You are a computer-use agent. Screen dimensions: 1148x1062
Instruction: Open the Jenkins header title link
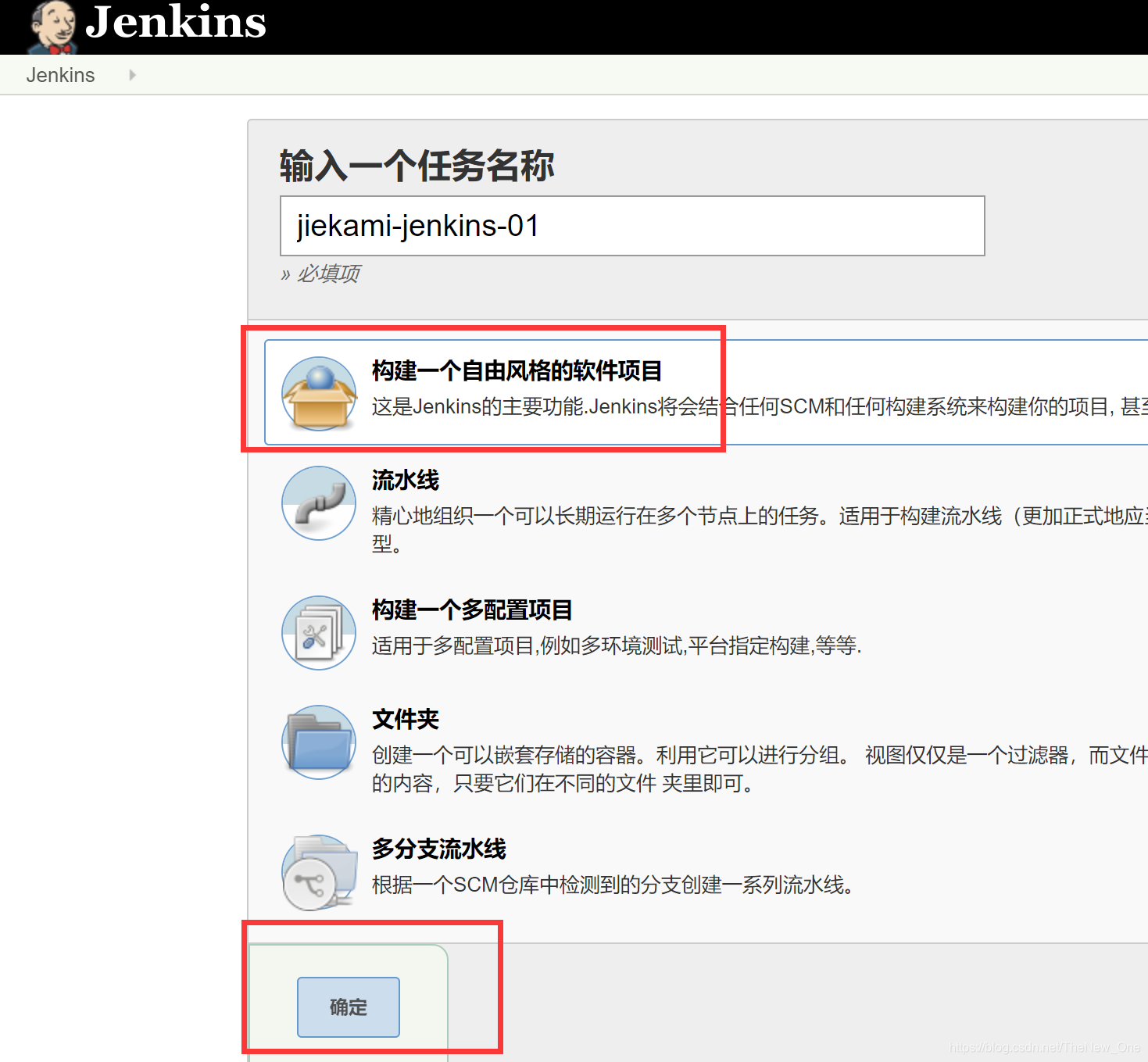176,21
